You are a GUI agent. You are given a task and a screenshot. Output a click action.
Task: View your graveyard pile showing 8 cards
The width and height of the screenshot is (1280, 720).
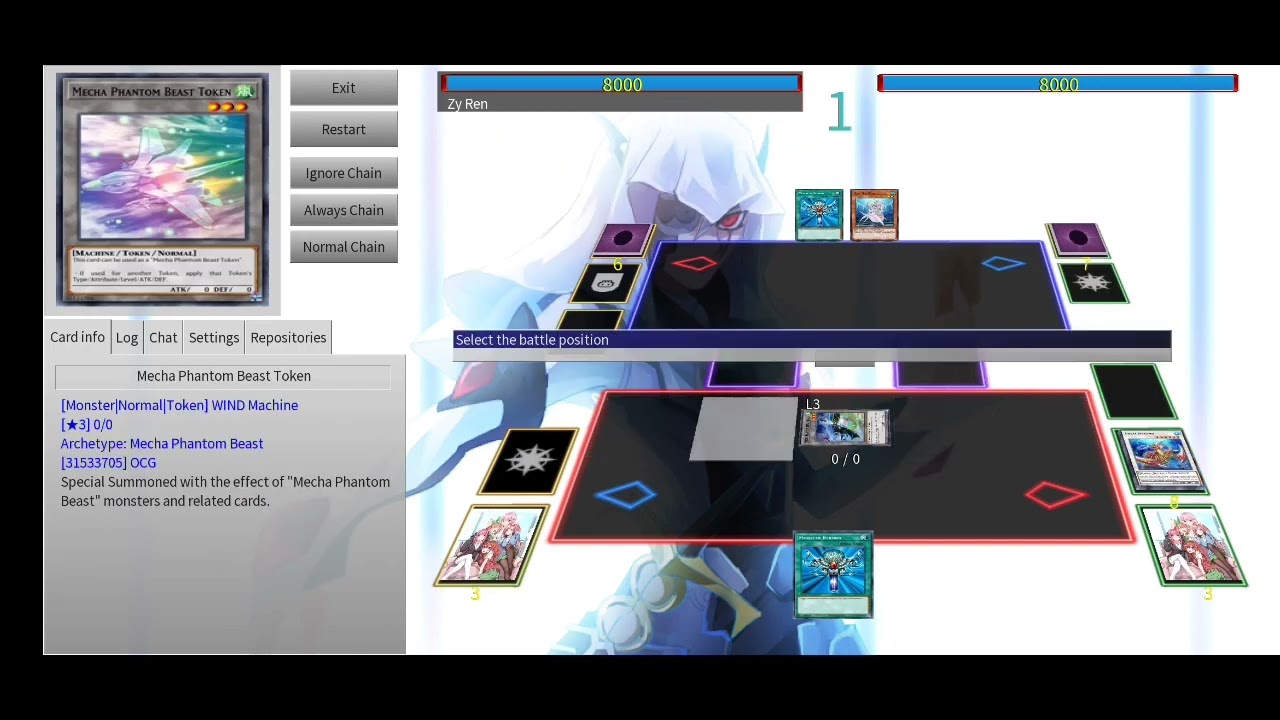coord(1160,461)
